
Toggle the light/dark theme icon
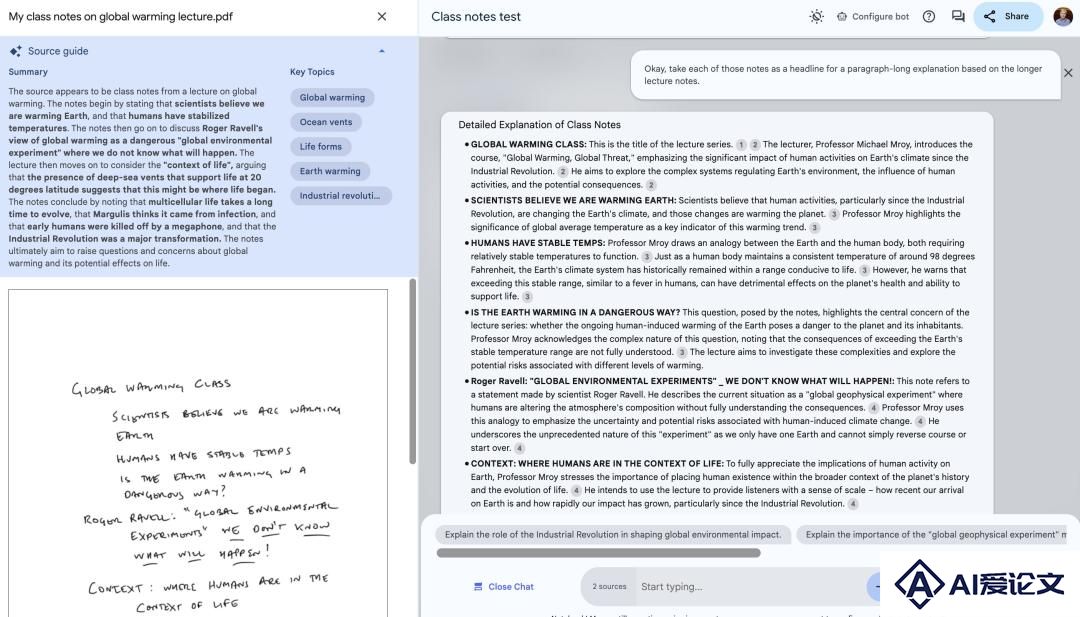click(x=816, y=17)
